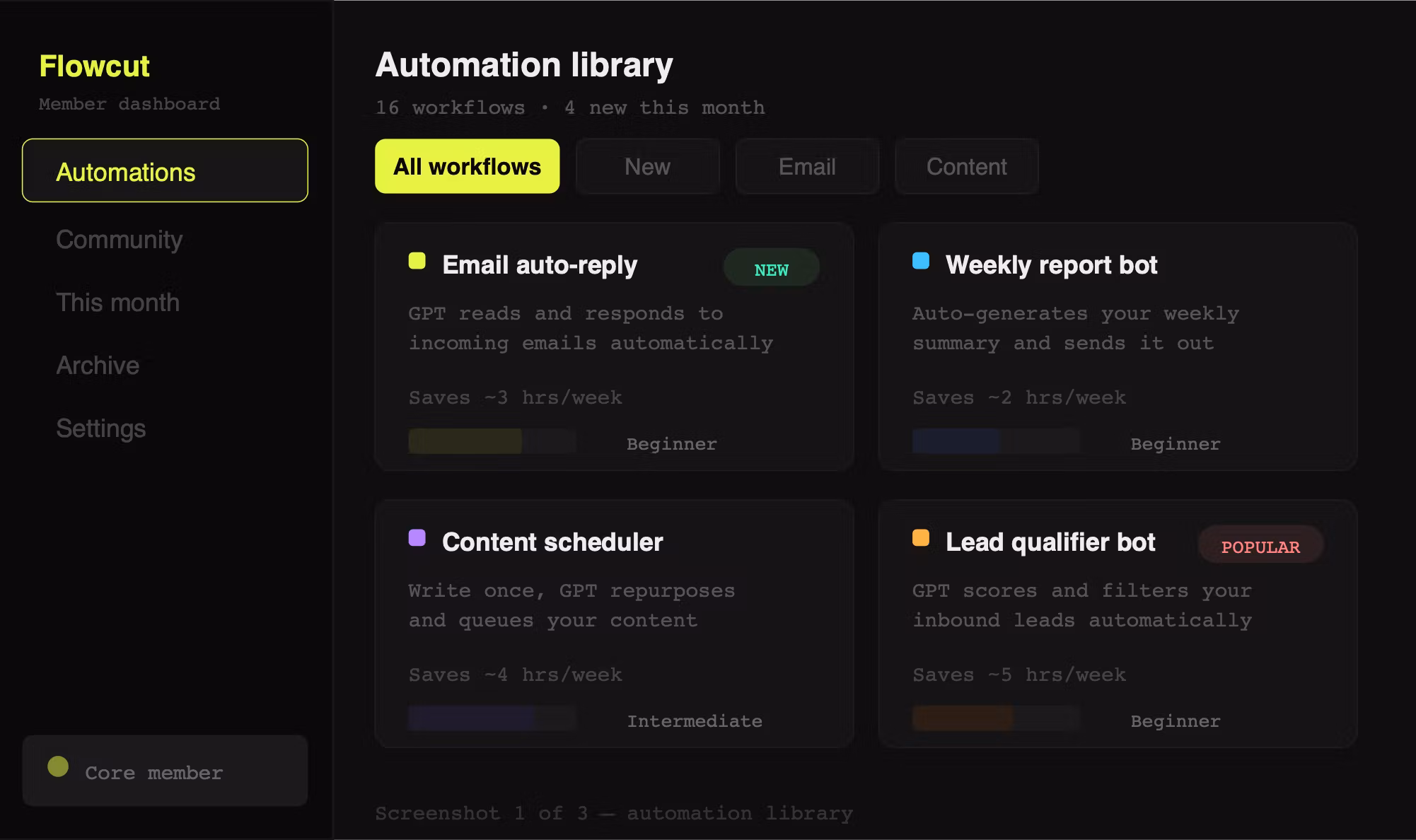This screenshot has width=1416, height=840.
Task: Open the This month sidebar item
Action: (118, 303)
